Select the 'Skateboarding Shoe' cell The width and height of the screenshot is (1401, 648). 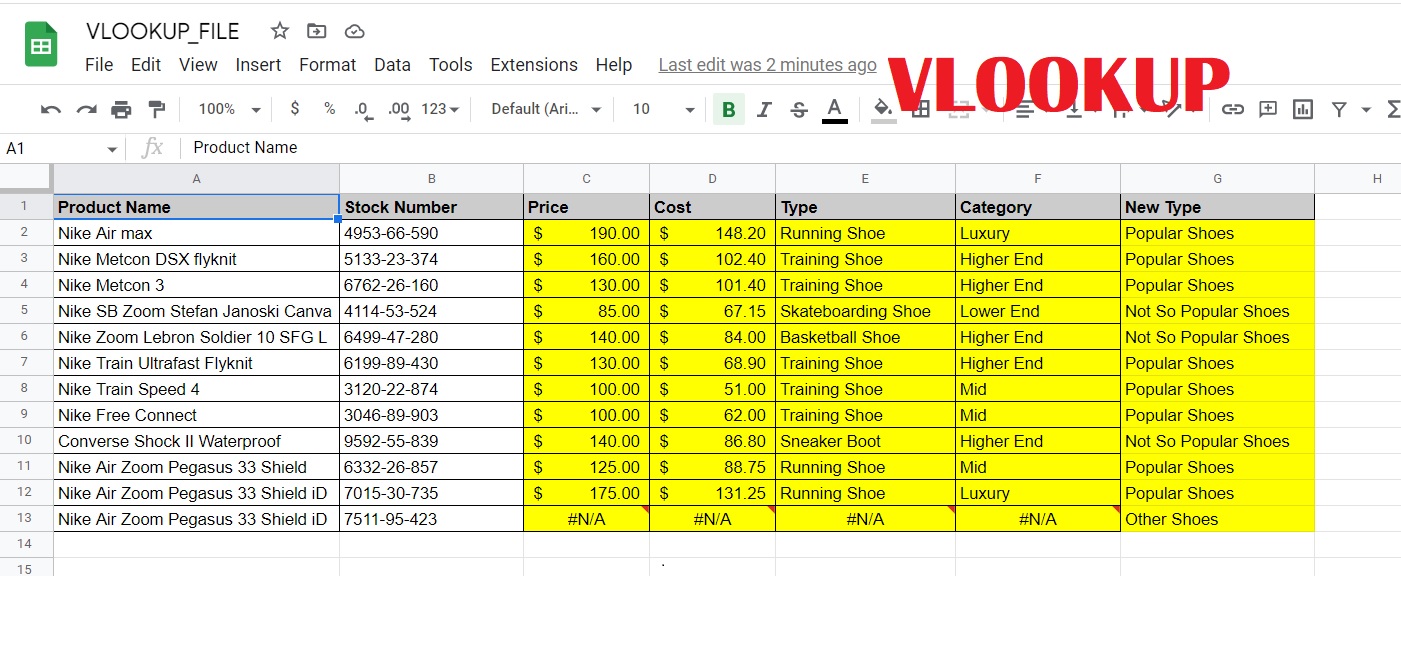pos(865,311)
